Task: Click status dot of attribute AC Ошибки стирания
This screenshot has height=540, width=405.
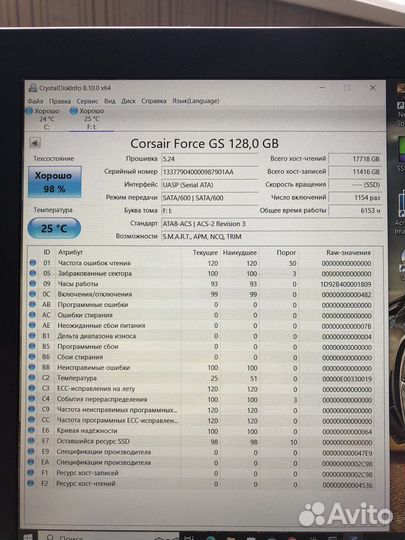Action: pos(32,315)
